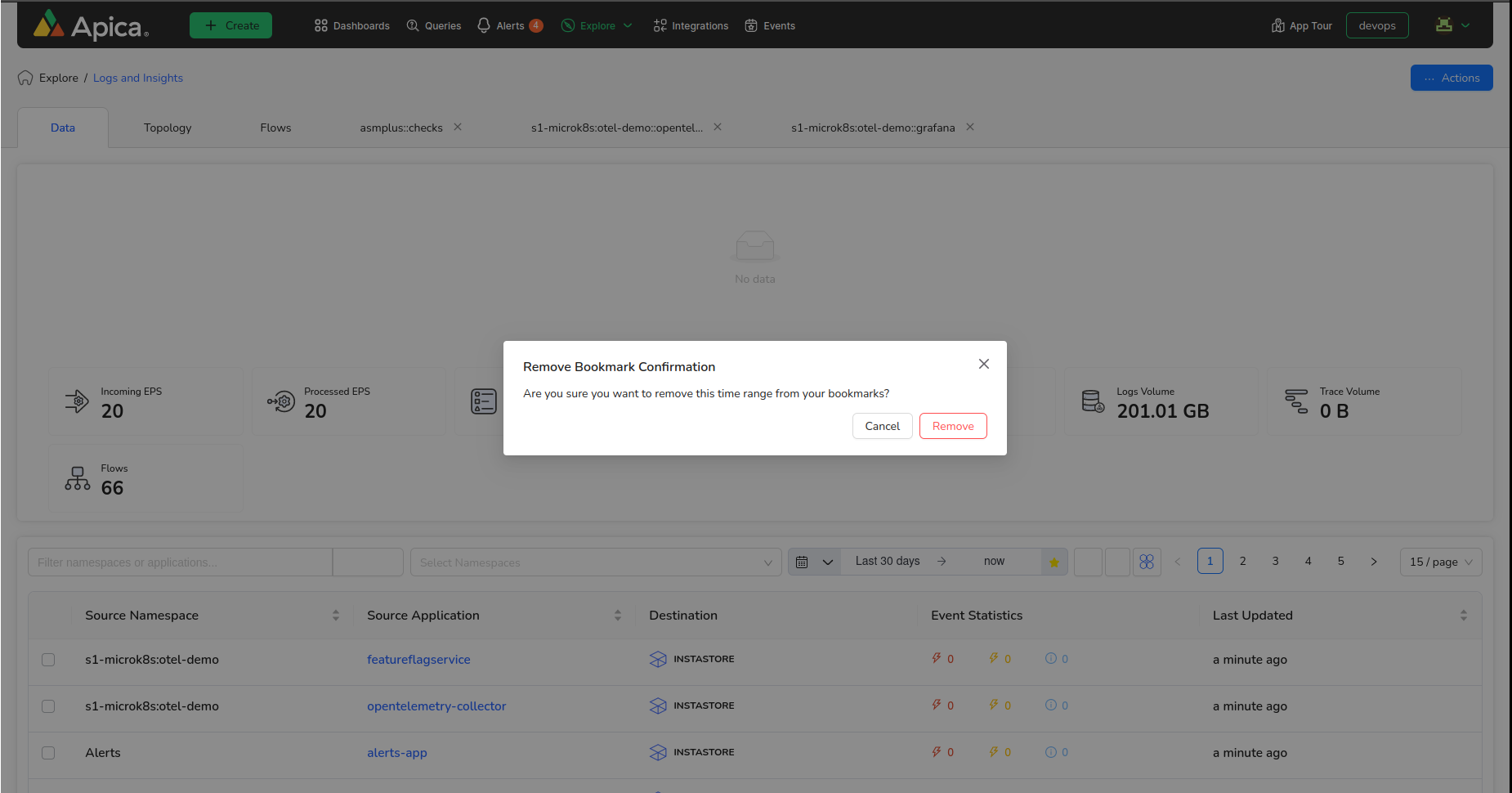Click the Alerts bell icon

tap(484, 25)
